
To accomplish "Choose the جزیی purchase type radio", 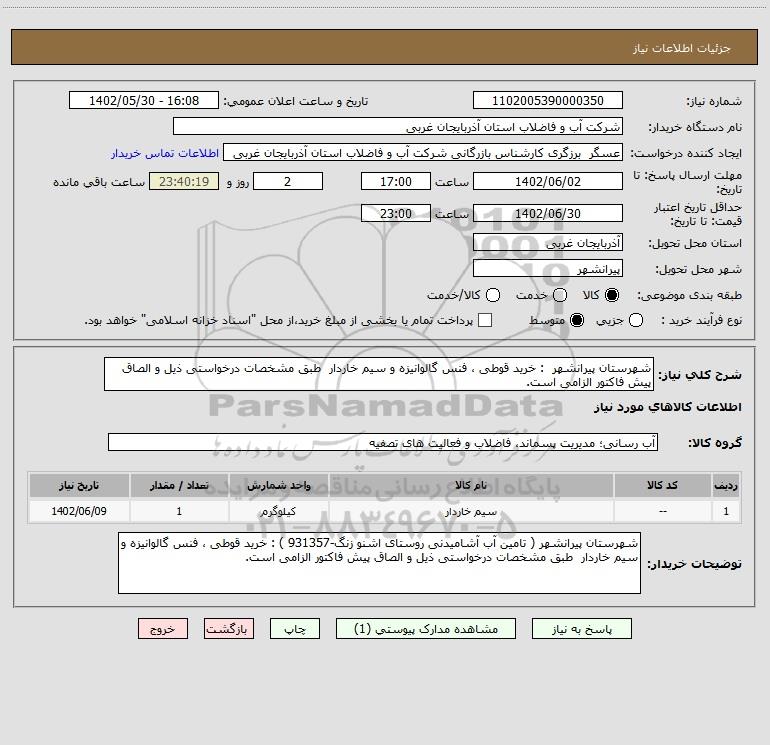I will click(636, 320).
